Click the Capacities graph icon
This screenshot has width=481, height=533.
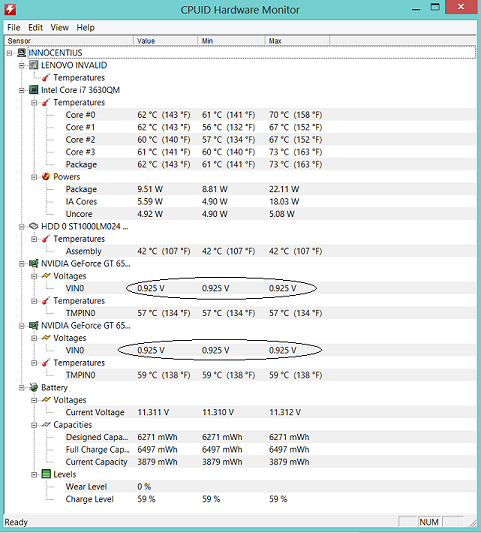point(46,425)
